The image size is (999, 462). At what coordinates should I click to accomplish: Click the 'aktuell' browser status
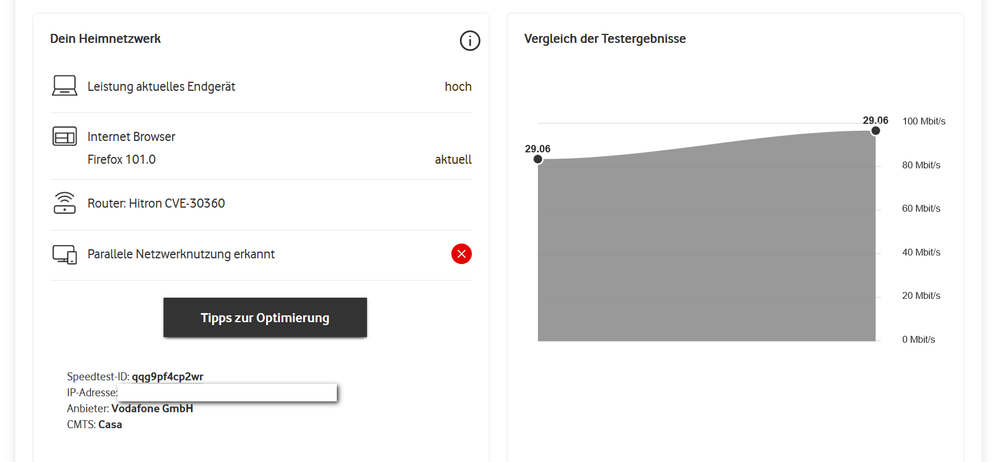pyautogui.click(x=453, y=159)
